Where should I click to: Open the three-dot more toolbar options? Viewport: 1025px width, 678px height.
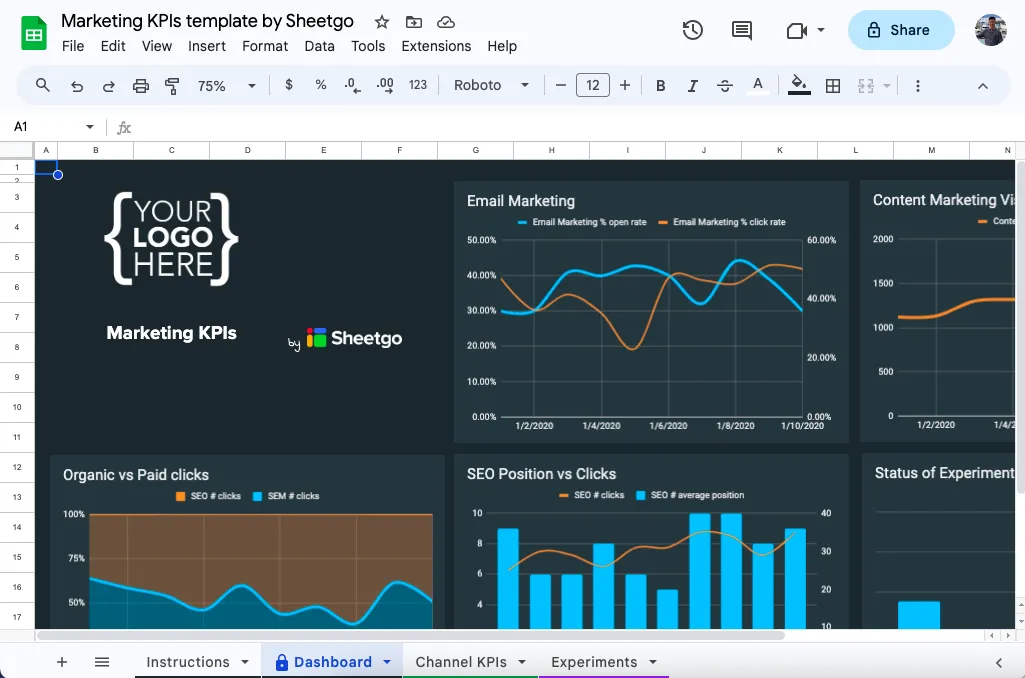click(918, 86)
